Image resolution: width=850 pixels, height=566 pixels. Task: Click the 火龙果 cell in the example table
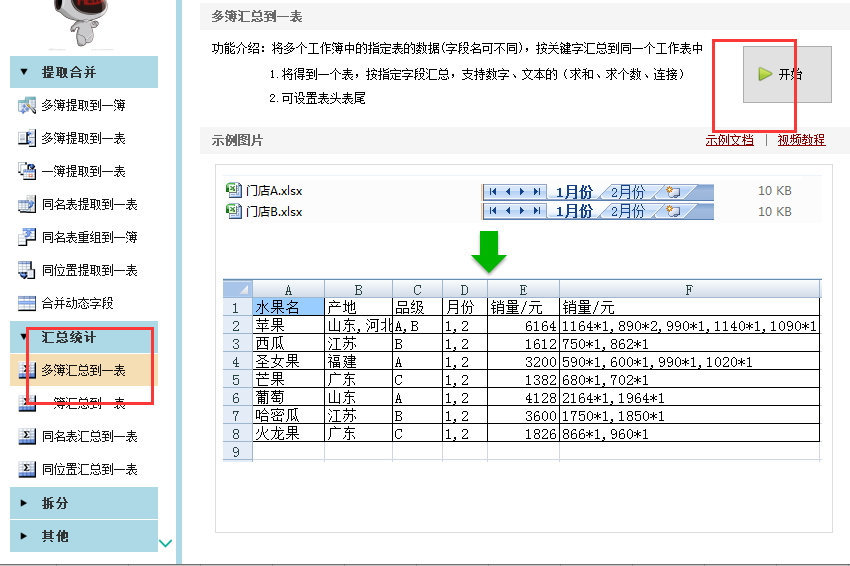click(x=288, y=434)
